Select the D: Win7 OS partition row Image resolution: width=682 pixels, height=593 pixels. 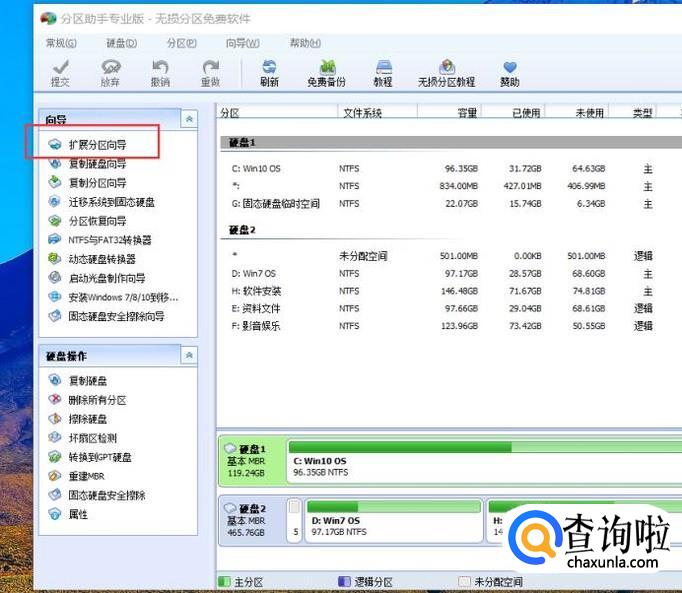449,274
